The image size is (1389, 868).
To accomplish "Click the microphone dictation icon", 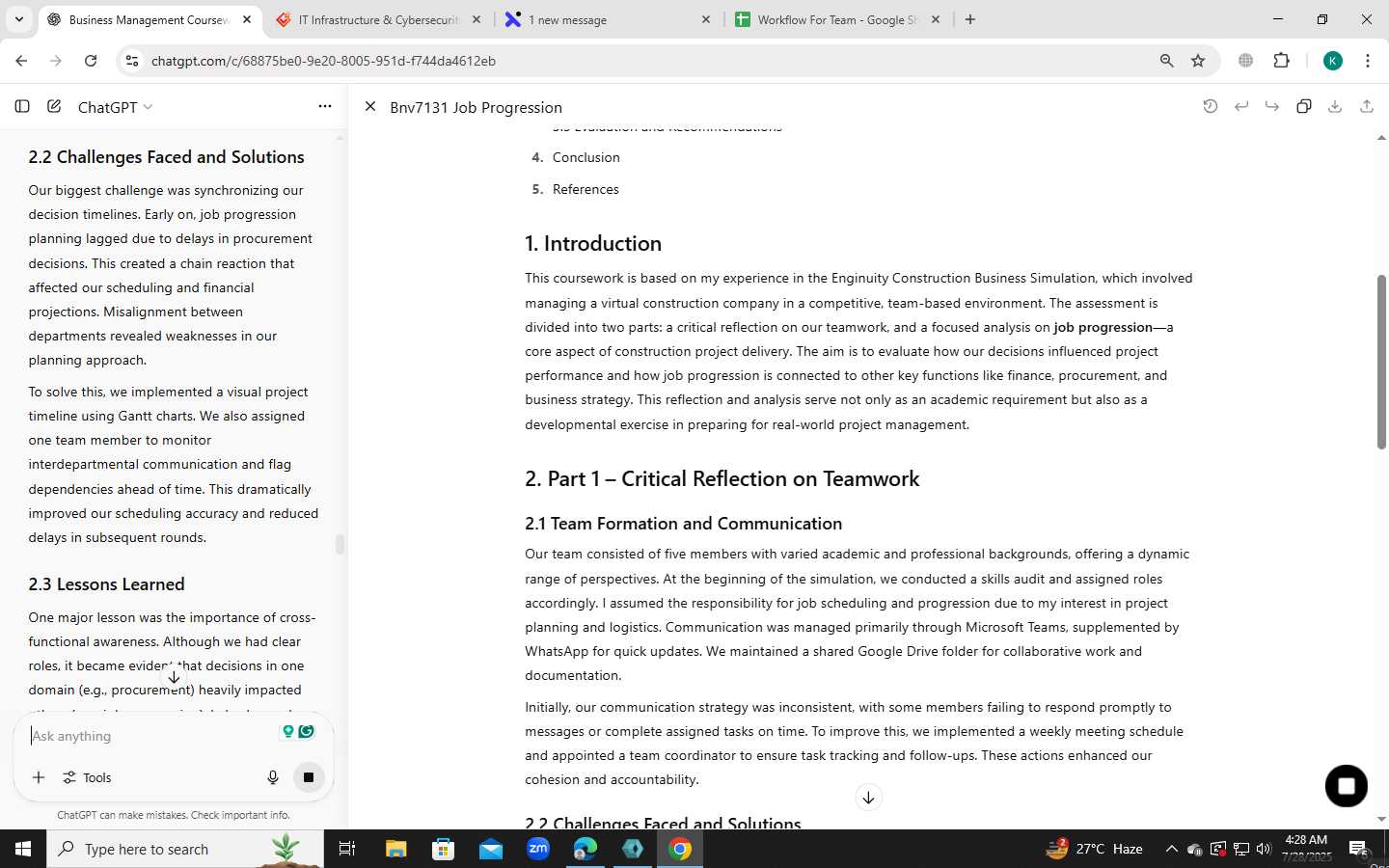I will [x=273, y=777].
